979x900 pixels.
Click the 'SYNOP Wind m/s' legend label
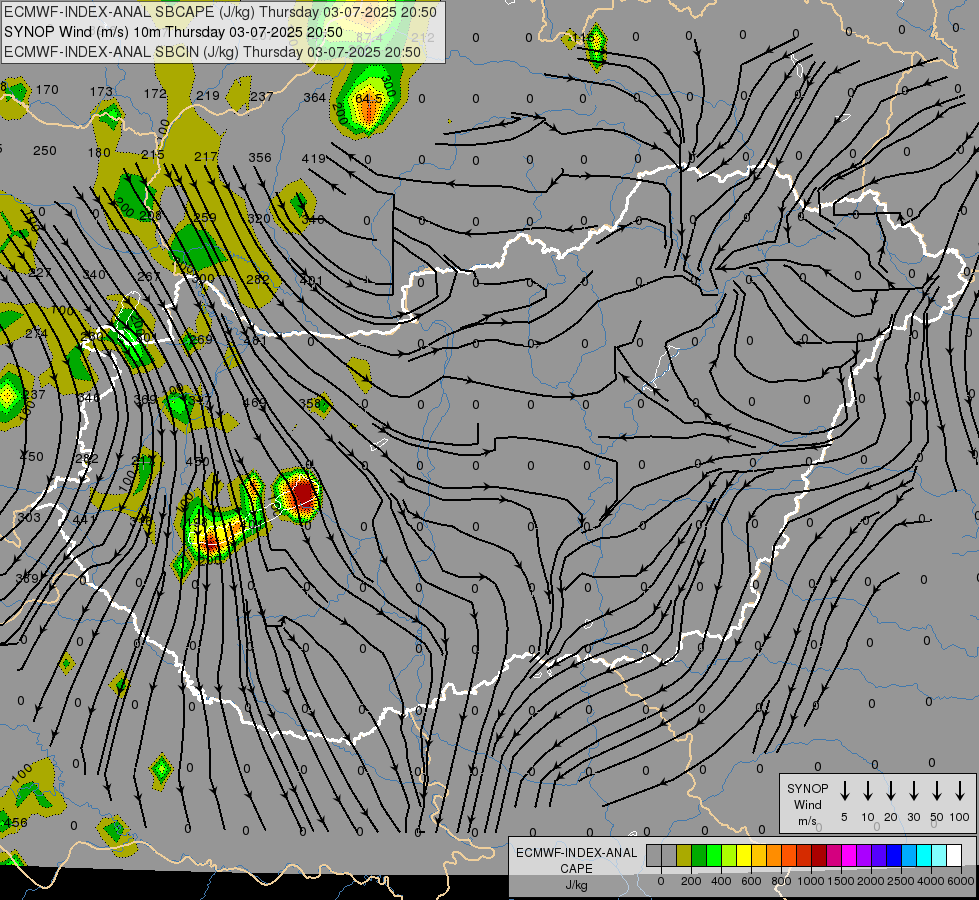[807, 804]
